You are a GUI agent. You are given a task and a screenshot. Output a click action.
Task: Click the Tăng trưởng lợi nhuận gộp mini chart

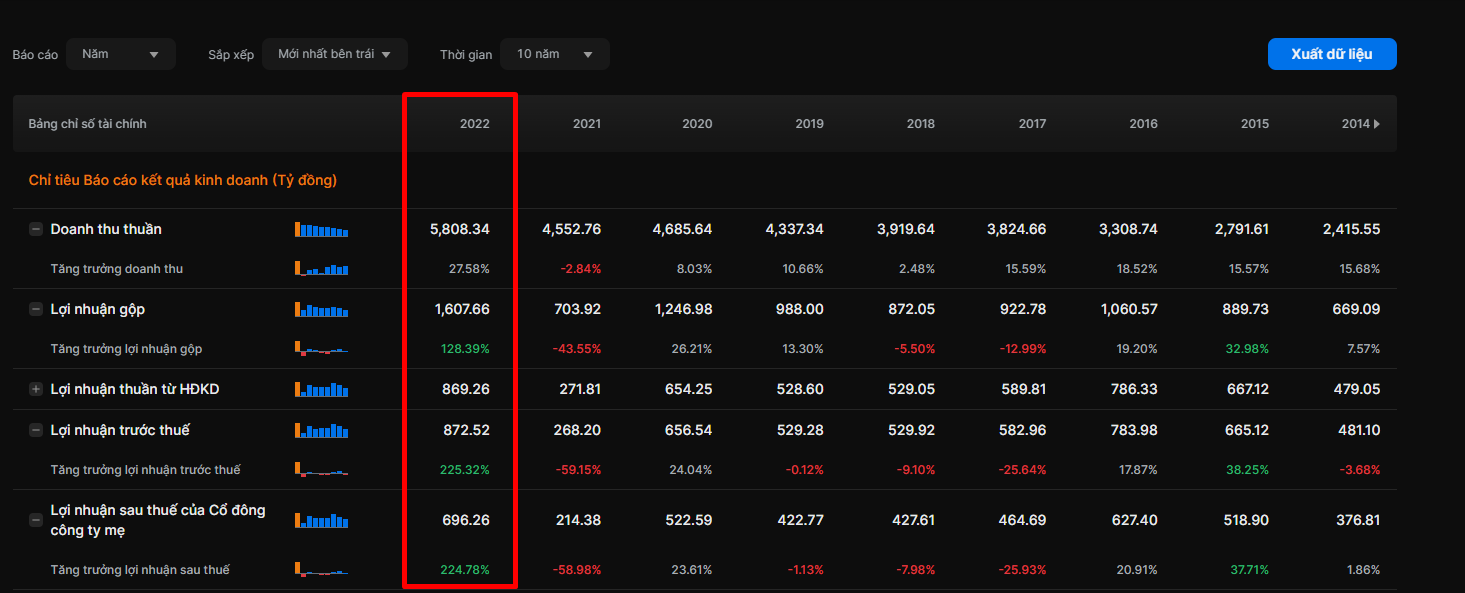pyautogui.click(x=321, y=349)
